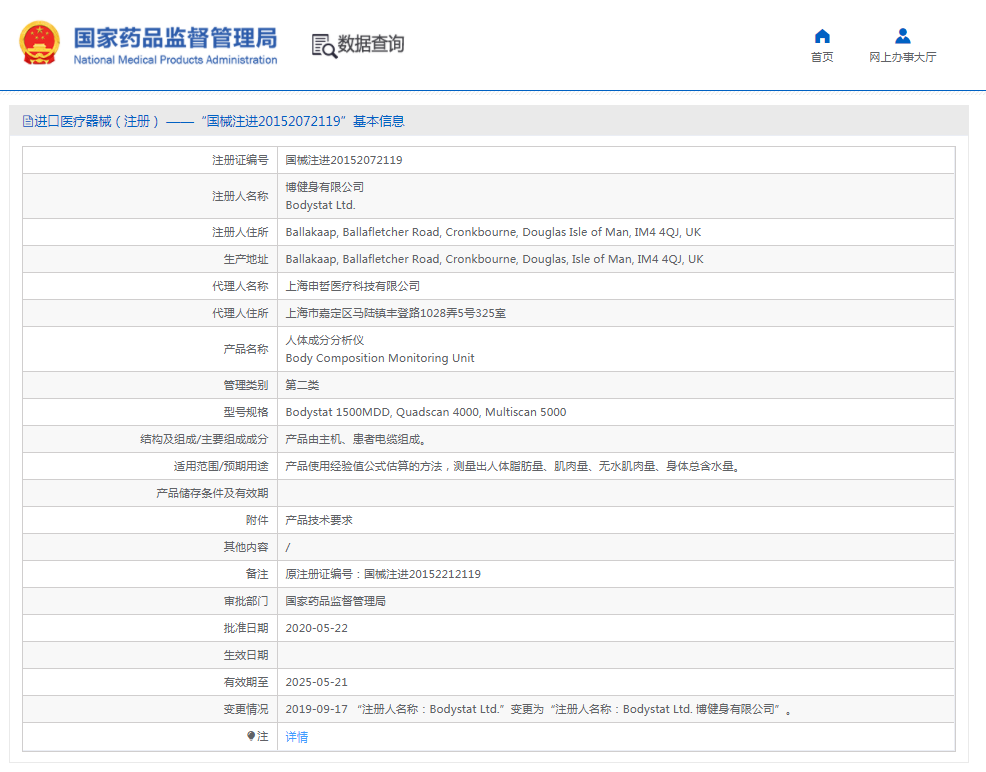986x772 pixels.
Task: Select product name 人体成分分析仪
Action: pos(324,340)
